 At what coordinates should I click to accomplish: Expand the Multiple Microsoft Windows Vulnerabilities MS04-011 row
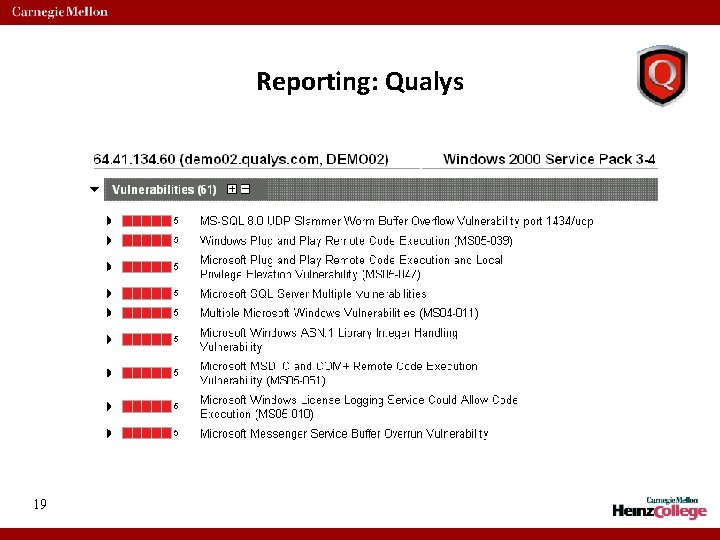click(109, 313)
